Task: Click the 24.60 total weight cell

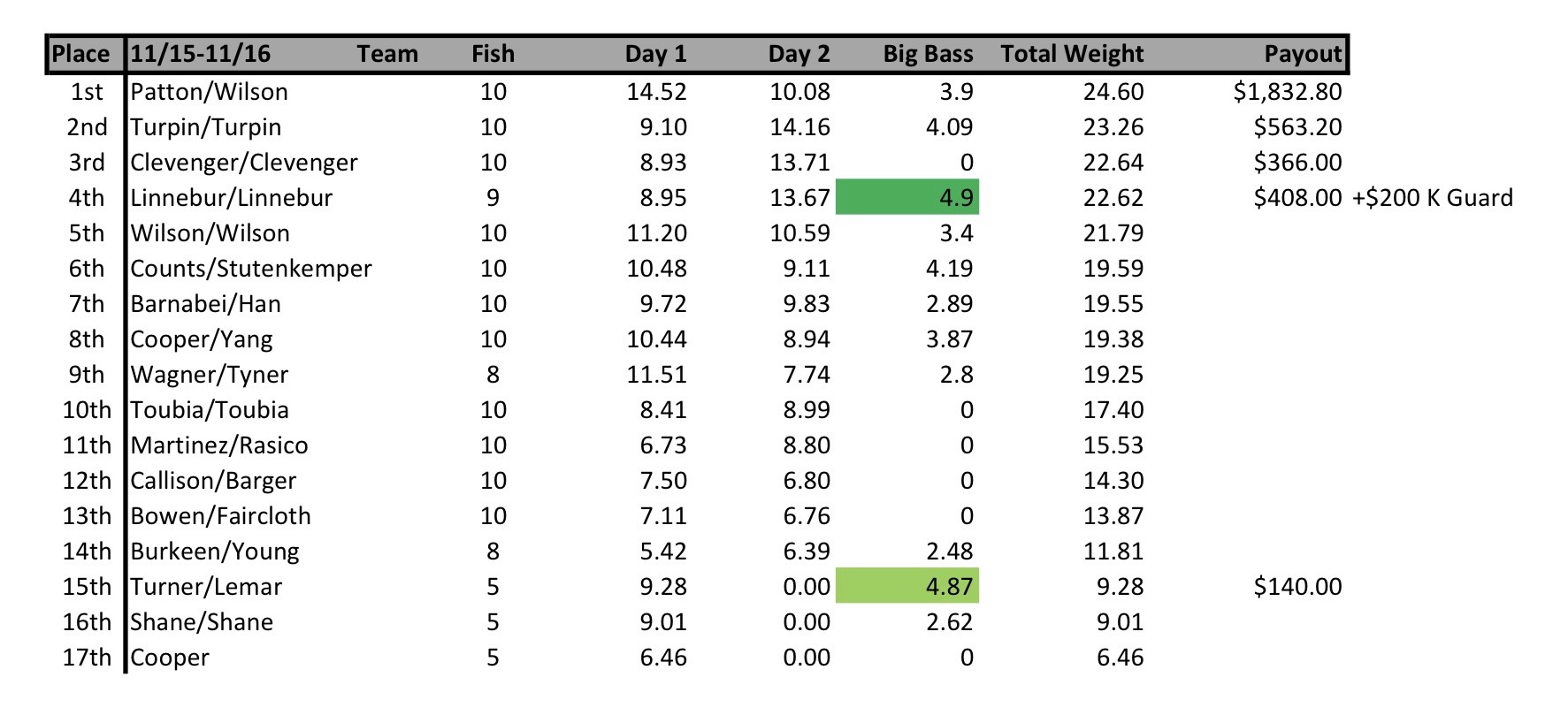Action: [1113, 92]
